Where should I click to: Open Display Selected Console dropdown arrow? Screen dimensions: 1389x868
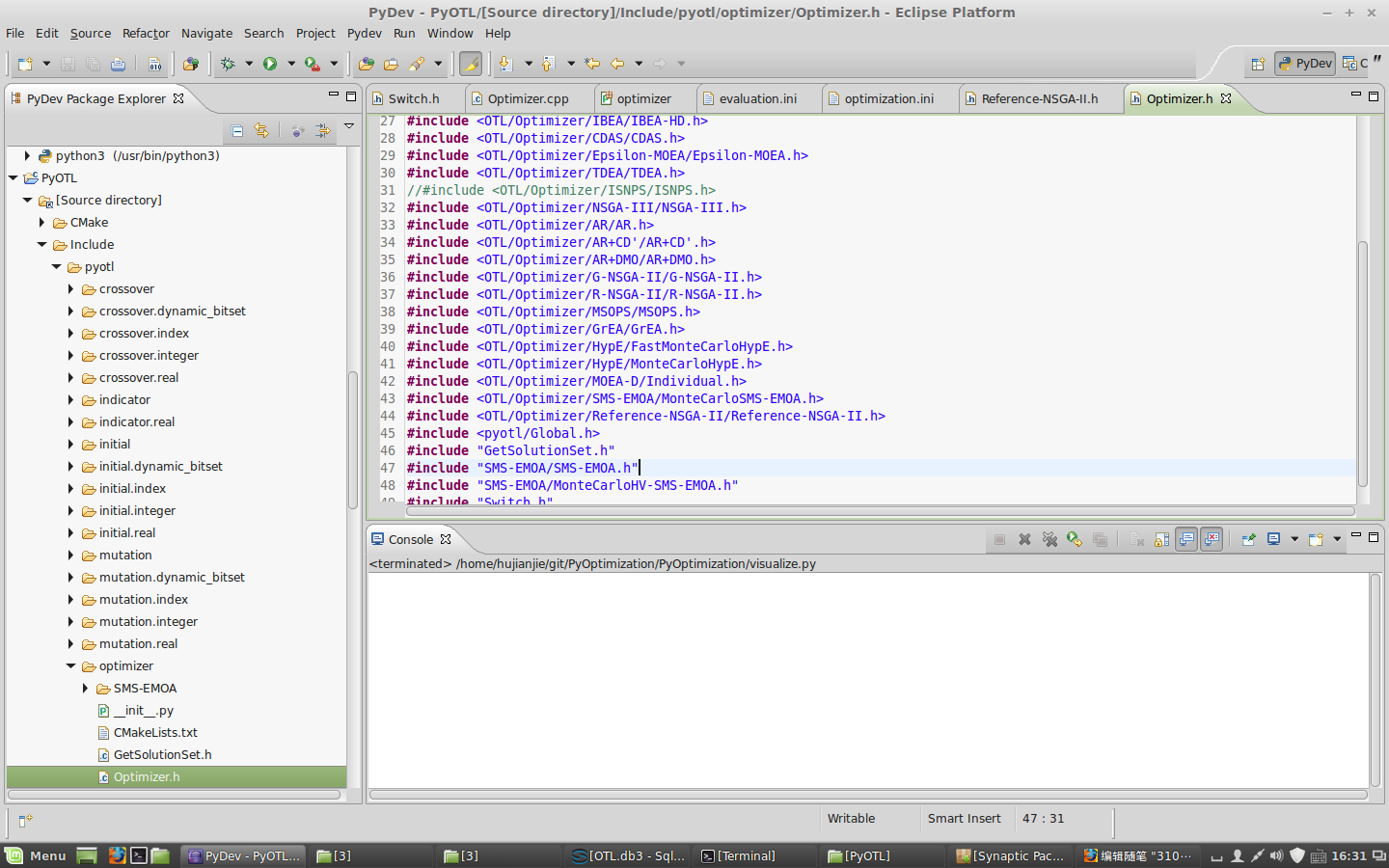(x=1294, y=539)
